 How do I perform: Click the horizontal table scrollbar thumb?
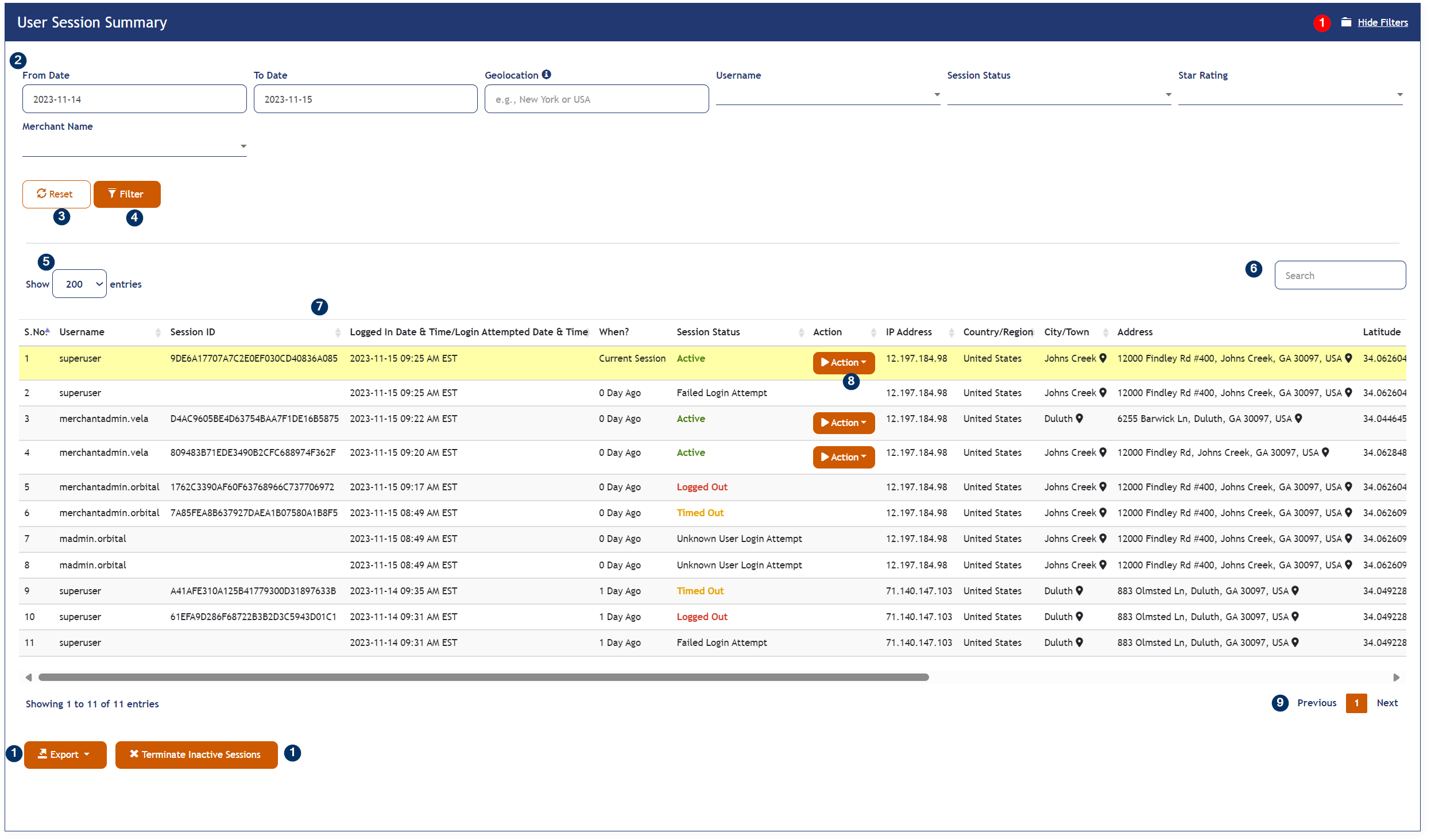pyautogui.click(x=484, y=678)
